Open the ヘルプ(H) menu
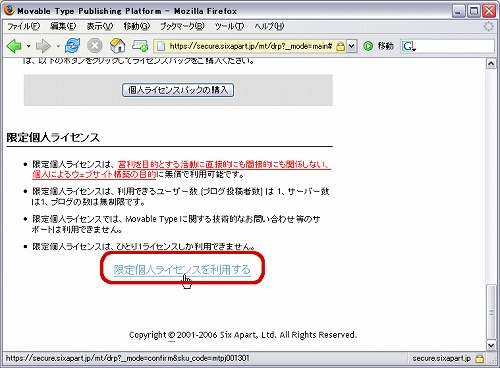This screenshot has width=500, height=368. tap(269, 26)
